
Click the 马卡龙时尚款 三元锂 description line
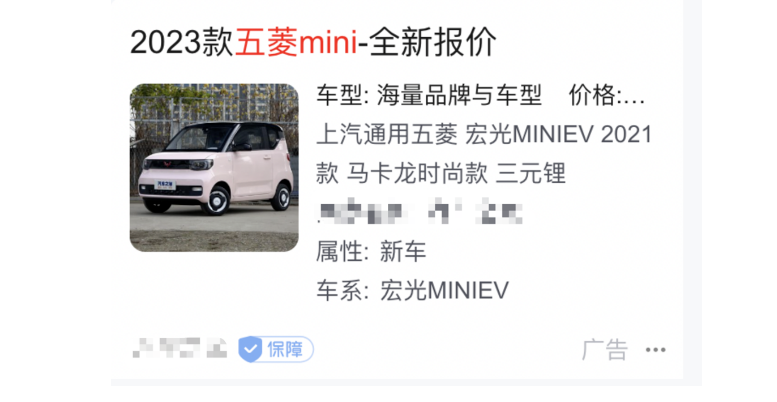pyautogui.click(x=441, y=173)
